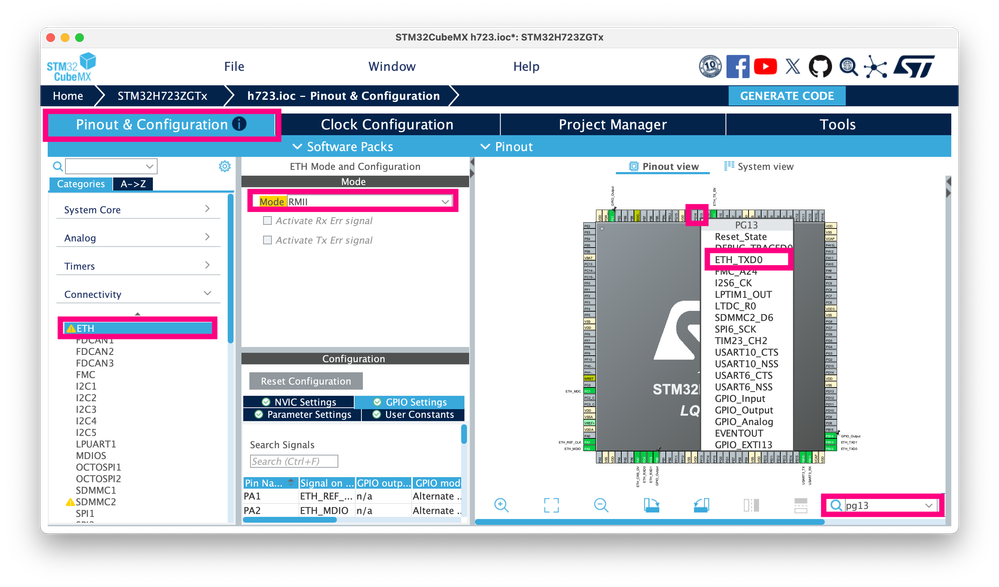Click the split view columns icon
This screenshot has height=587, width=999.
coord(751,505)
